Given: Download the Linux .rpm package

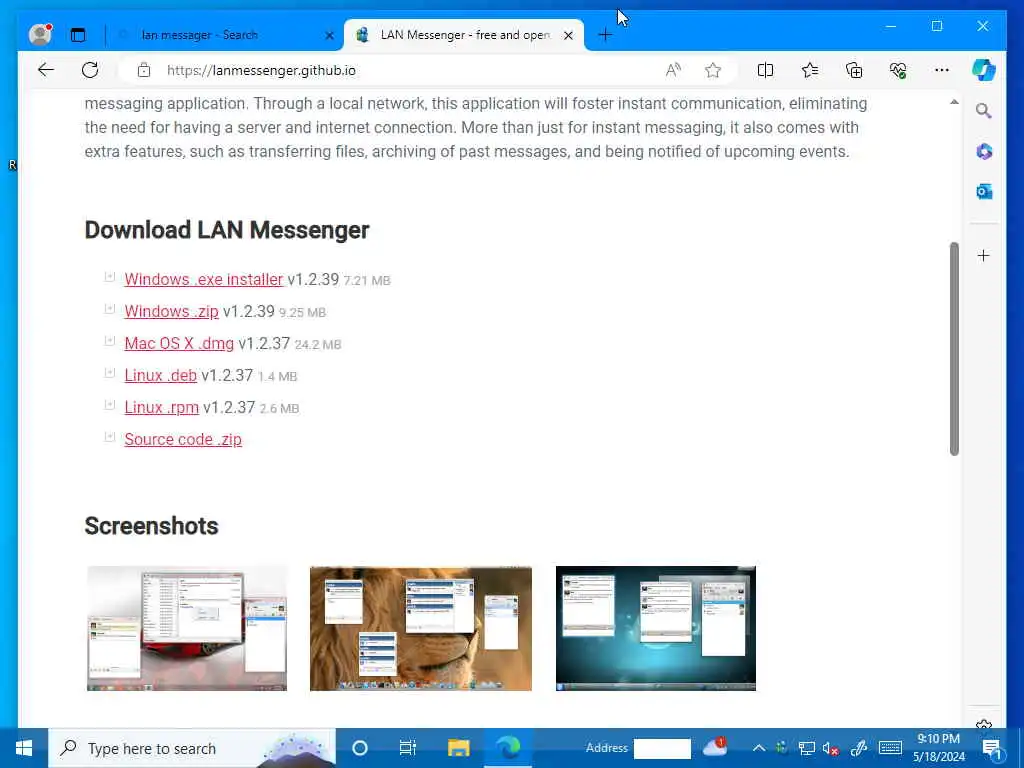Looking at the screenshot, I should pos(161,408).
